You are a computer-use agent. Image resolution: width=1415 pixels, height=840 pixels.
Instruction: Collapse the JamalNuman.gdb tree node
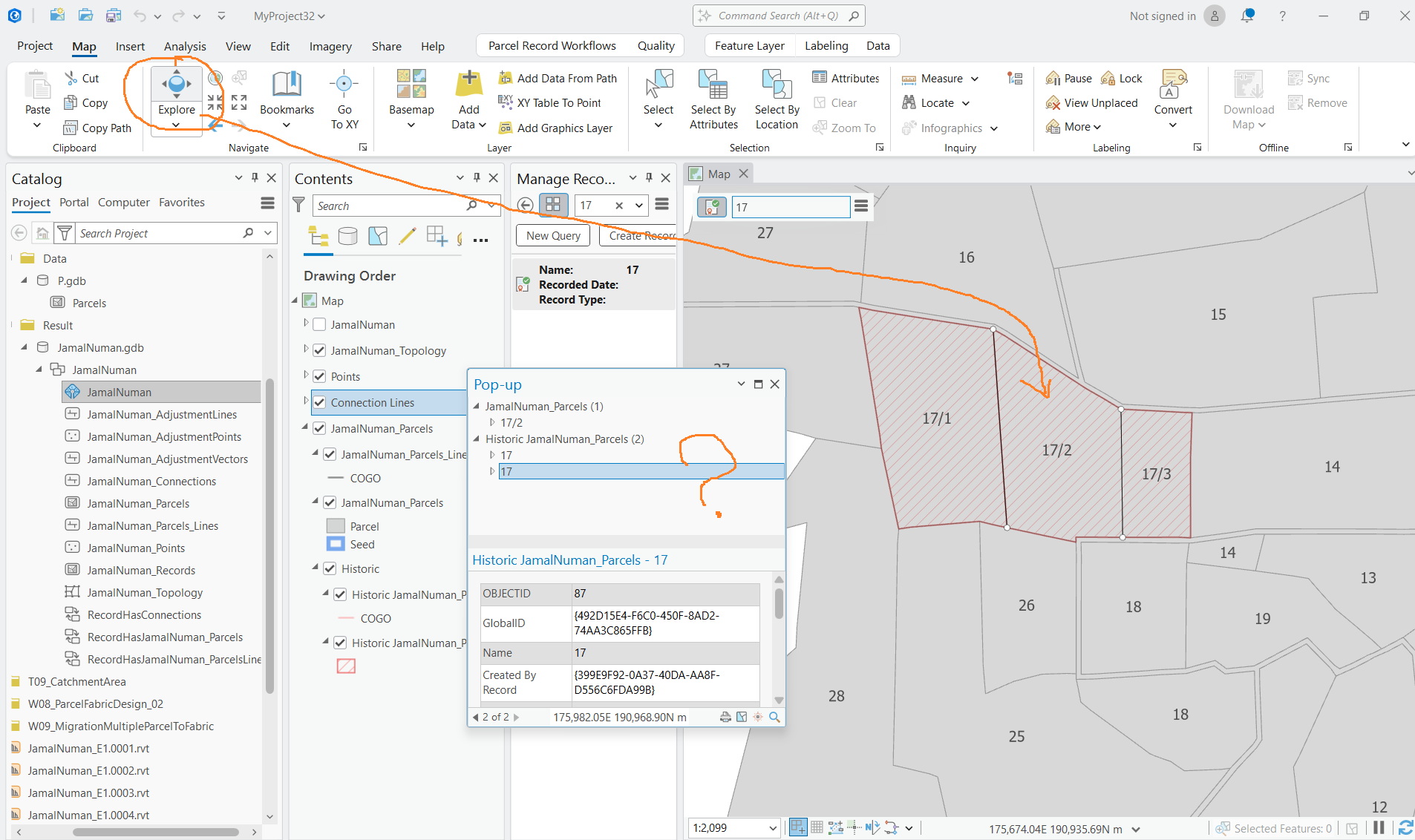point(24,347)
